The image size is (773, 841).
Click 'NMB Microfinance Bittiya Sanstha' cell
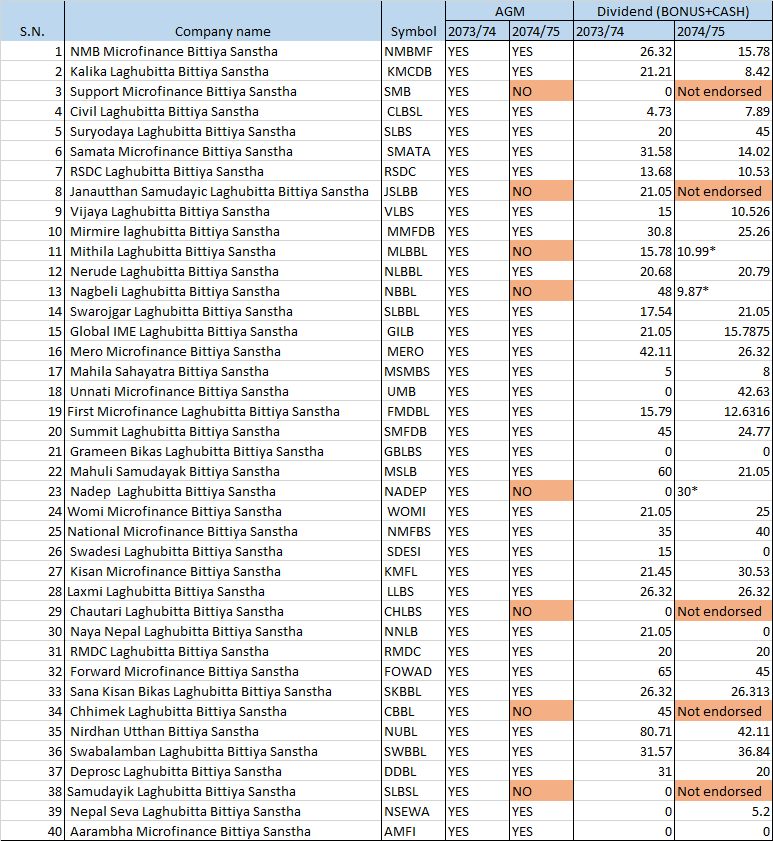click(x=223, y=51)
